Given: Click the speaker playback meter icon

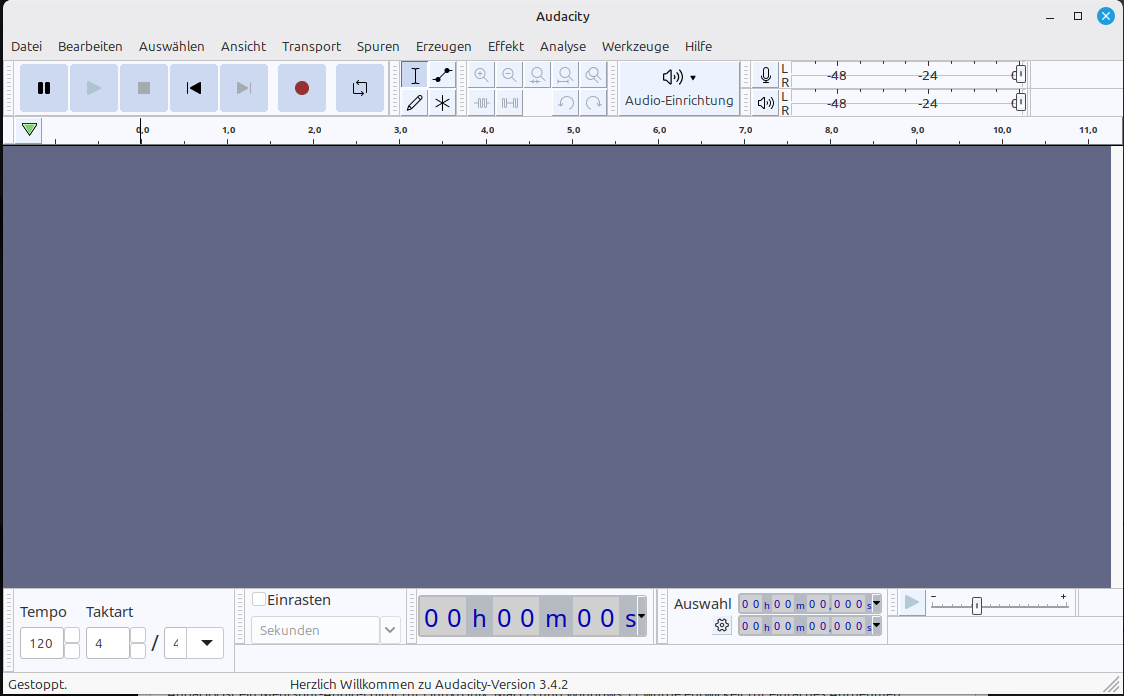Looking at the screenshot, I should click(x=766, y=103).
